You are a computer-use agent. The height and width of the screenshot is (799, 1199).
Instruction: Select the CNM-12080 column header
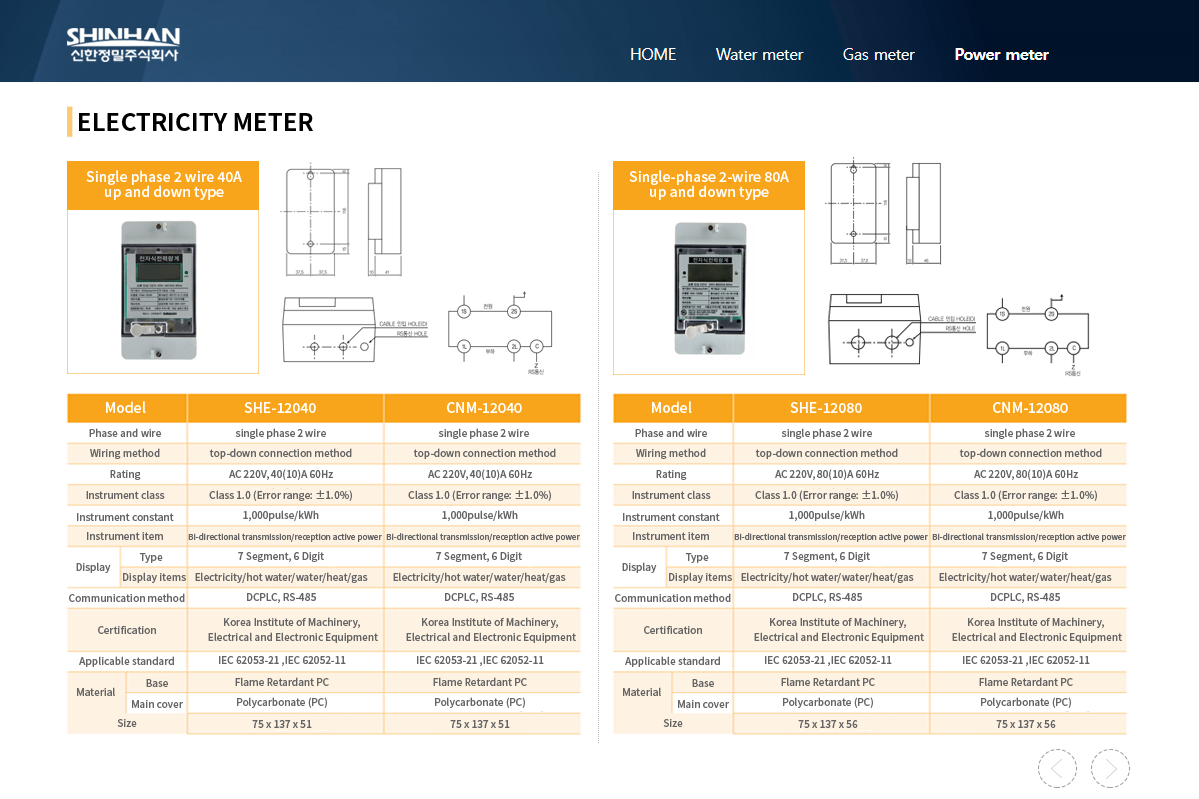coord(1029,408)
